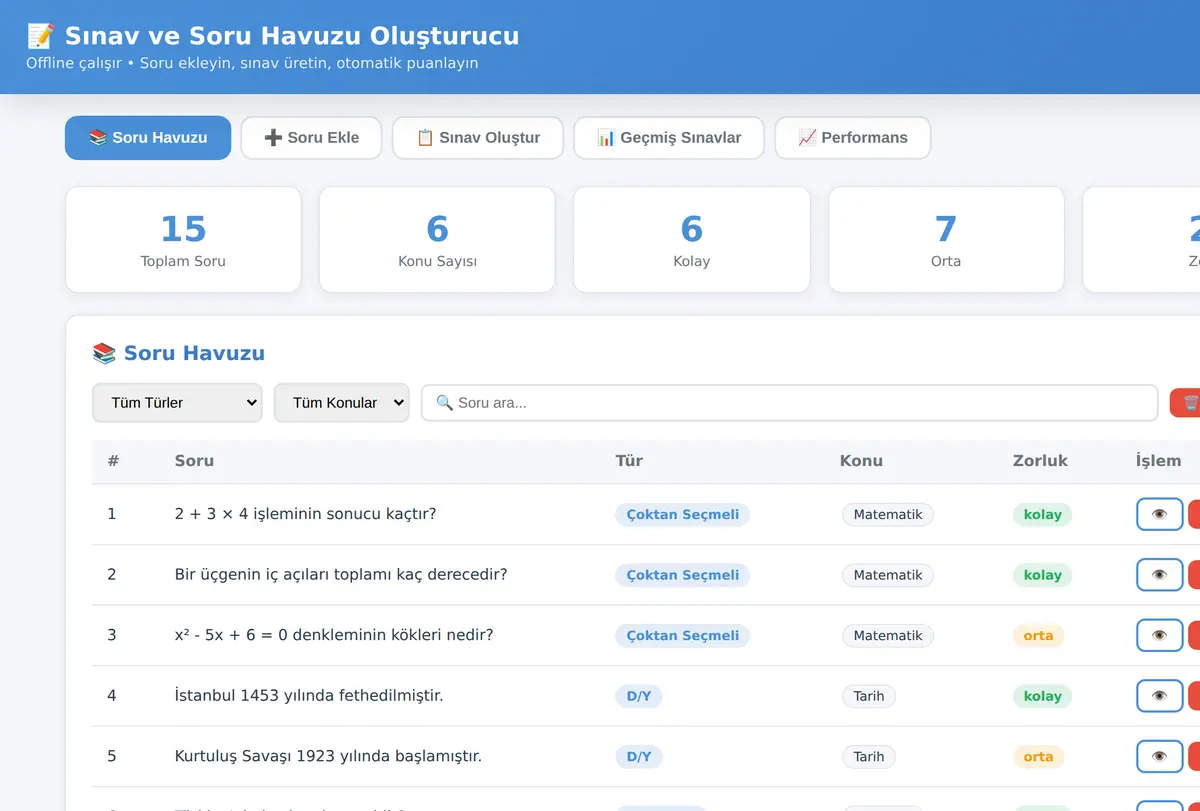1200x811 pixels.
Task: Click the orta badge in row 3
Action: (x=1038, y=636)
